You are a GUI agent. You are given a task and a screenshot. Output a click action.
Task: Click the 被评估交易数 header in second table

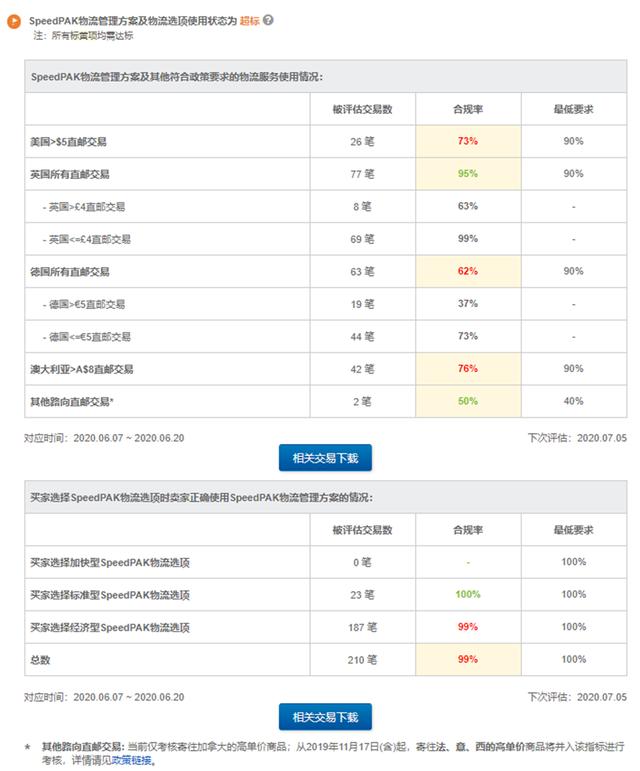(362, 530)
